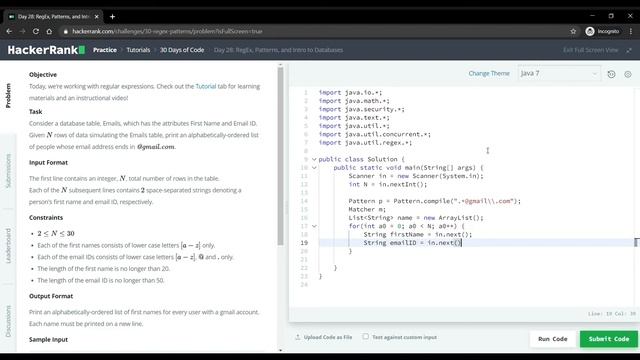640x360 pixels.
Task: Open Chrome three-dot menu
Action: click(631, 31)
